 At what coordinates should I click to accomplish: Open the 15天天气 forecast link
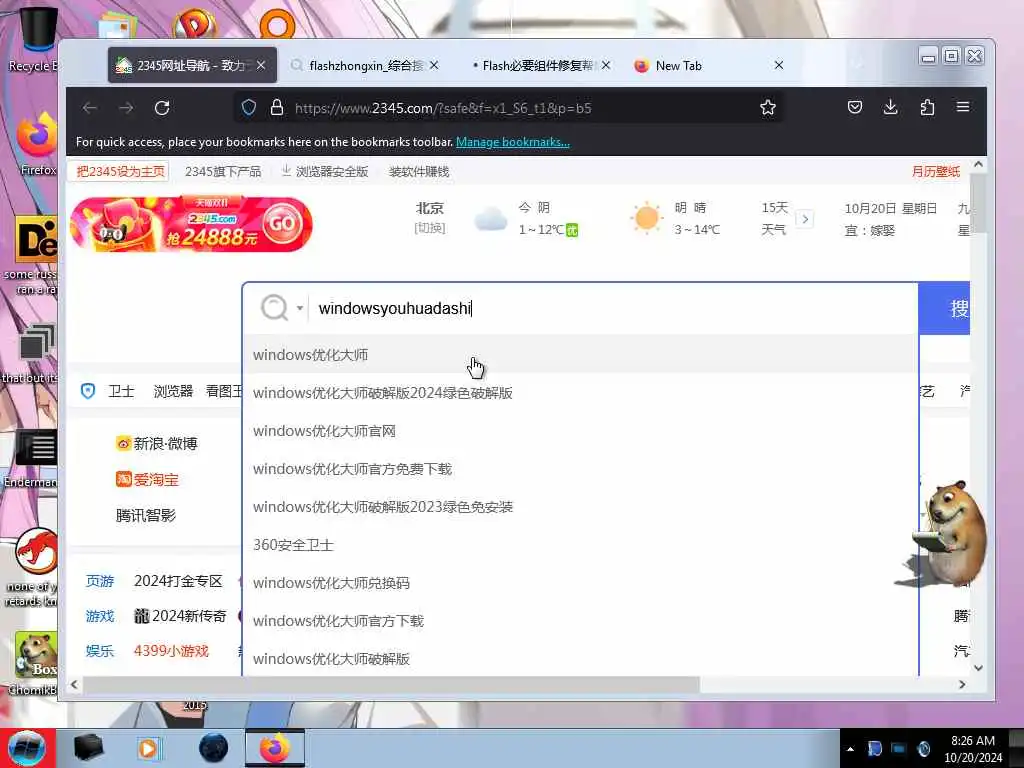coord(775,218)
